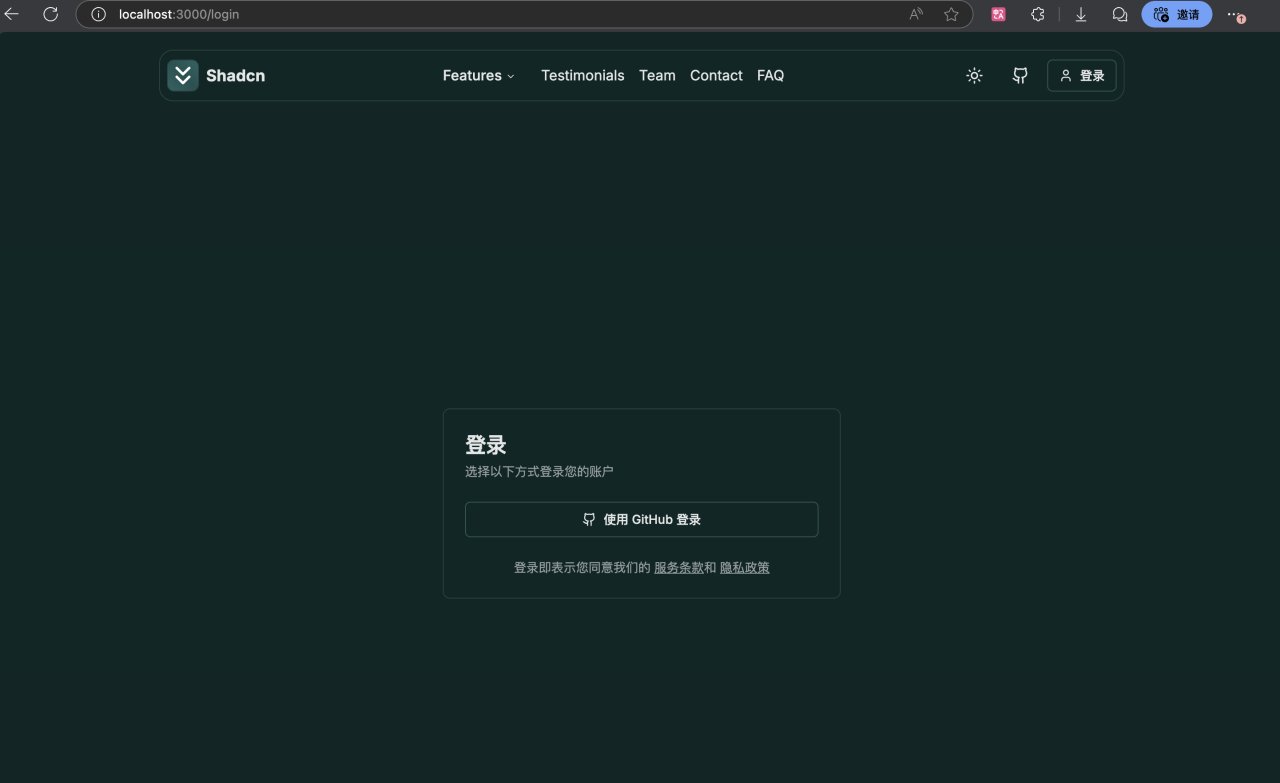Click the browser back arrow
Image resolution: width=1280 pixels, height=783 pixels.
point(13,15)
